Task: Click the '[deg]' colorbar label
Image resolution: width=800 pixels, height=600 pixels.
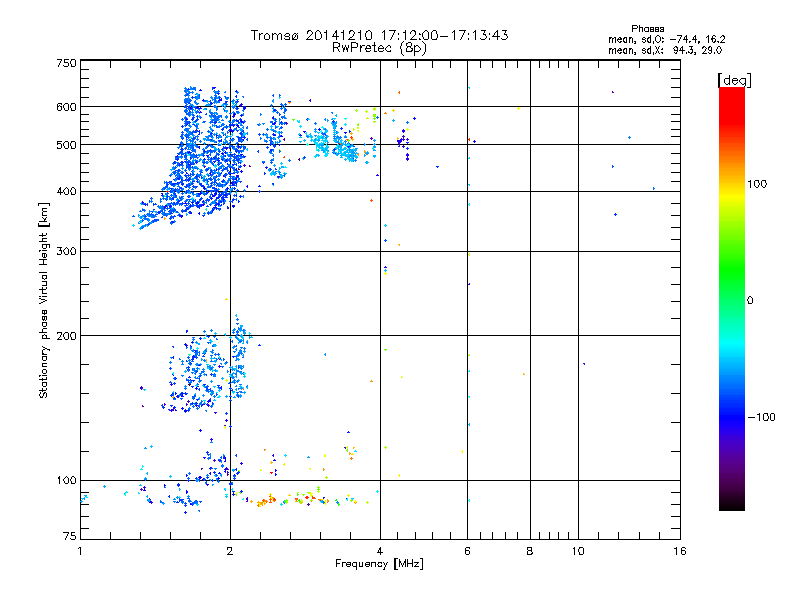Action: pyautogui.click(x=734, y=80)
